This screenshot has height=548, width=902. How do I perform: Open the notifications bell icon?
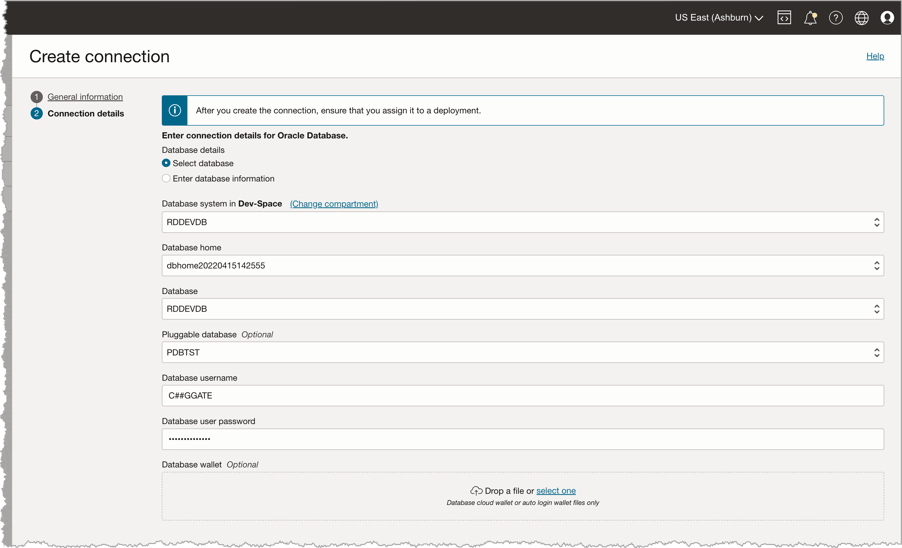click(810, 18)
